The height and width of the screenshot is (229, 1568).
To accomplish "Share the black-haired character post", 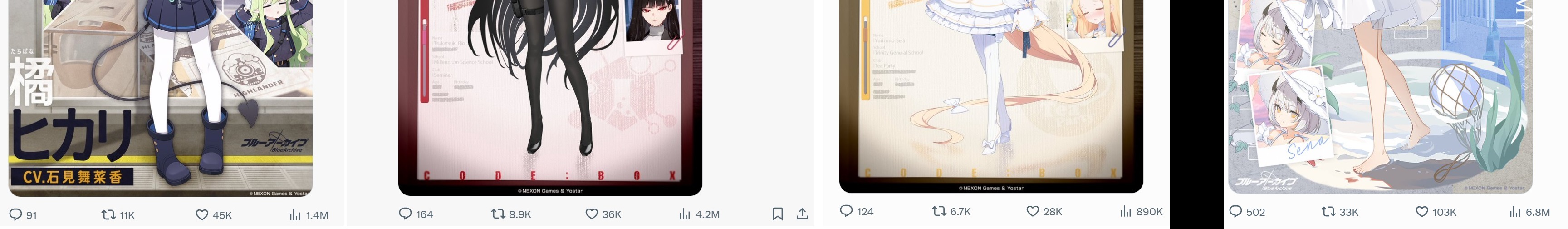I will coord(802,214).
